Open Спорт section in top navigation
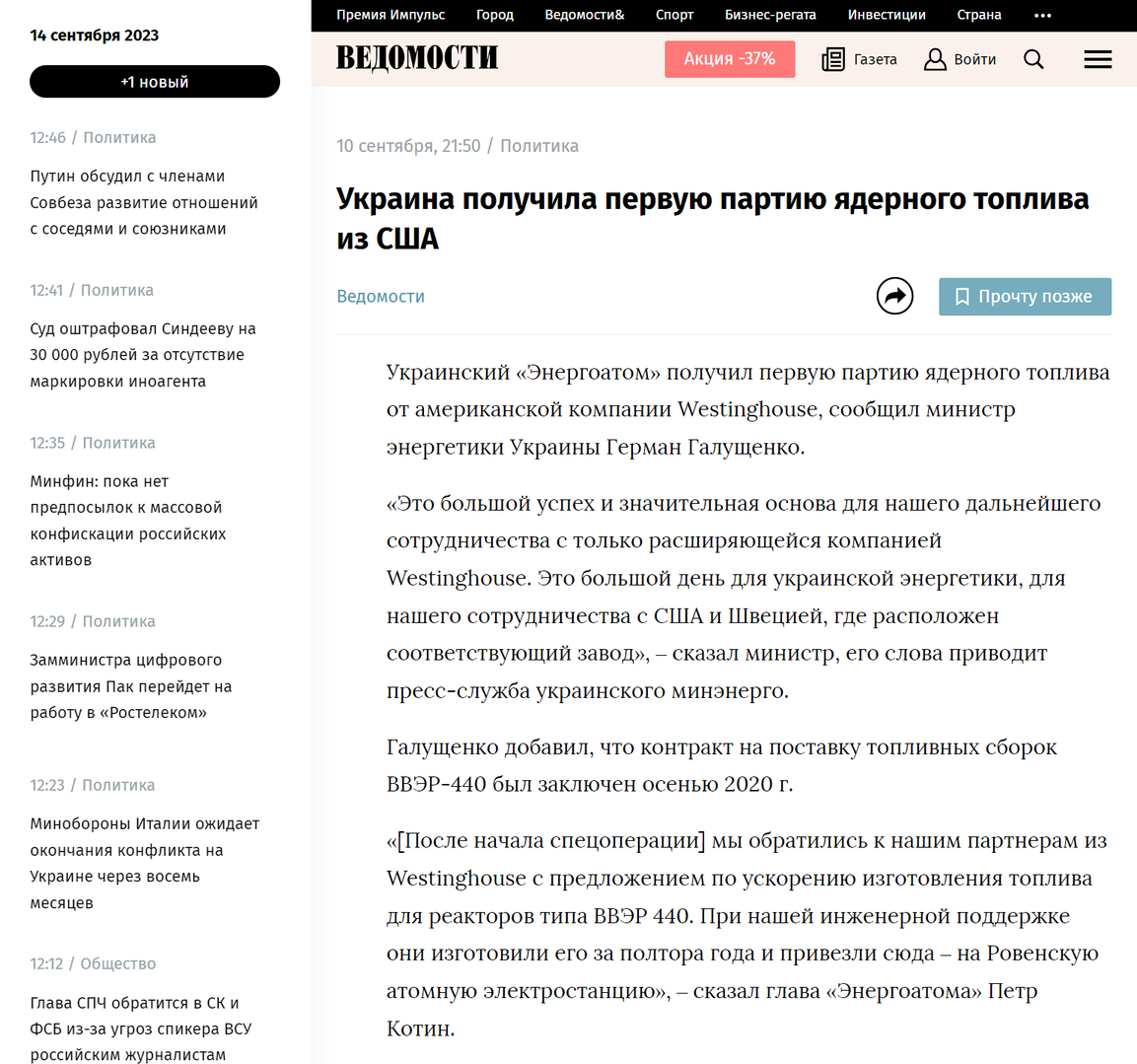The height and width of the screenshot is (1064, 1137). [675, 15]
